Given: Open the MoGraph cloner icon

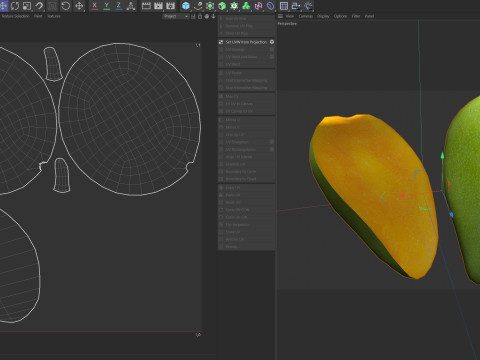Looking at the screenshot, I should click(x=246, y=6).
